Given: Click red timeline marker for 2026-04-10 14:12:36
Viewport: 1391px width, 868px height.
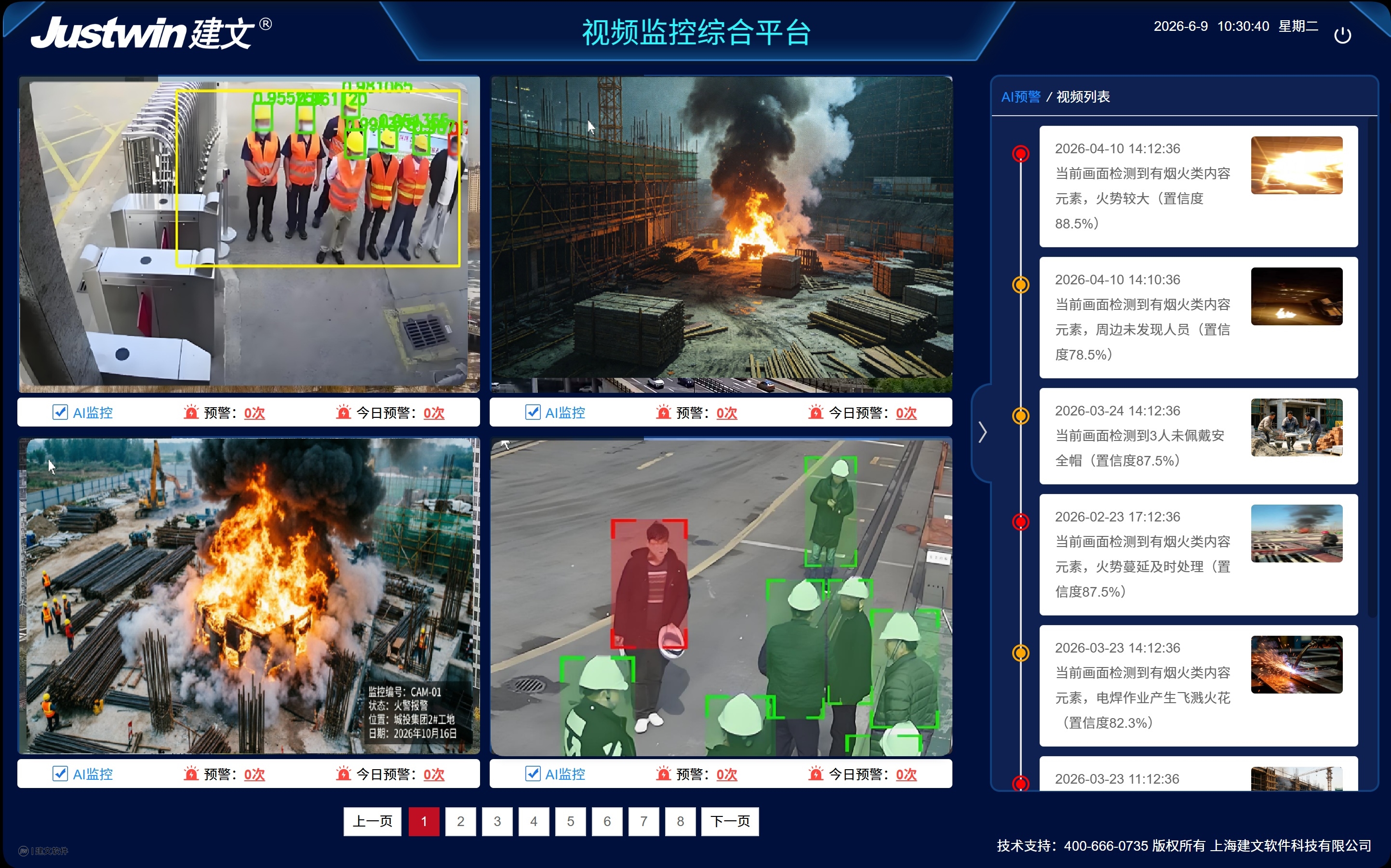Looking at the screenshot, I should tap(1020, 154).
